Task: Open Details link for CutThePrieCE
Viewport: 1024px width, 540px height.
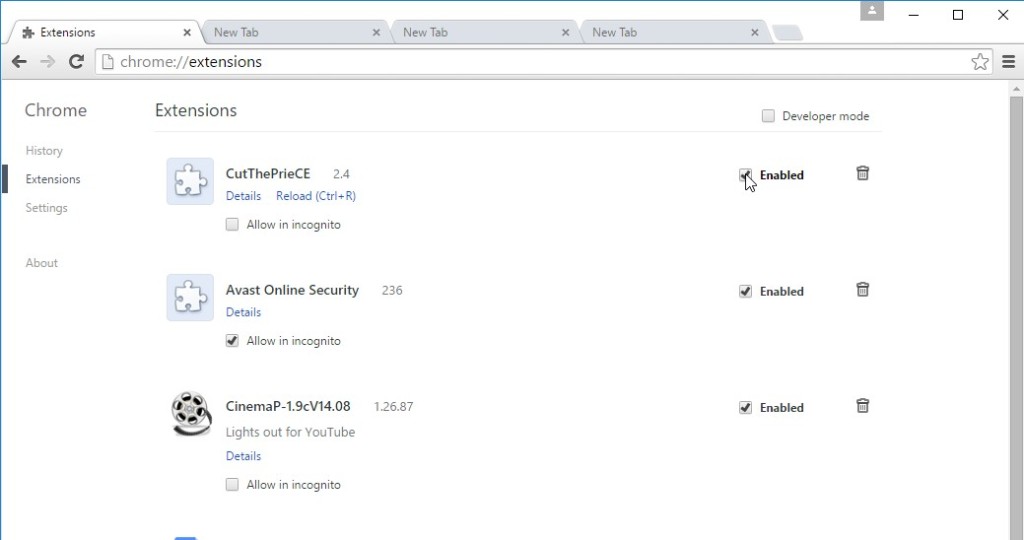Action: tap(243, 196)
